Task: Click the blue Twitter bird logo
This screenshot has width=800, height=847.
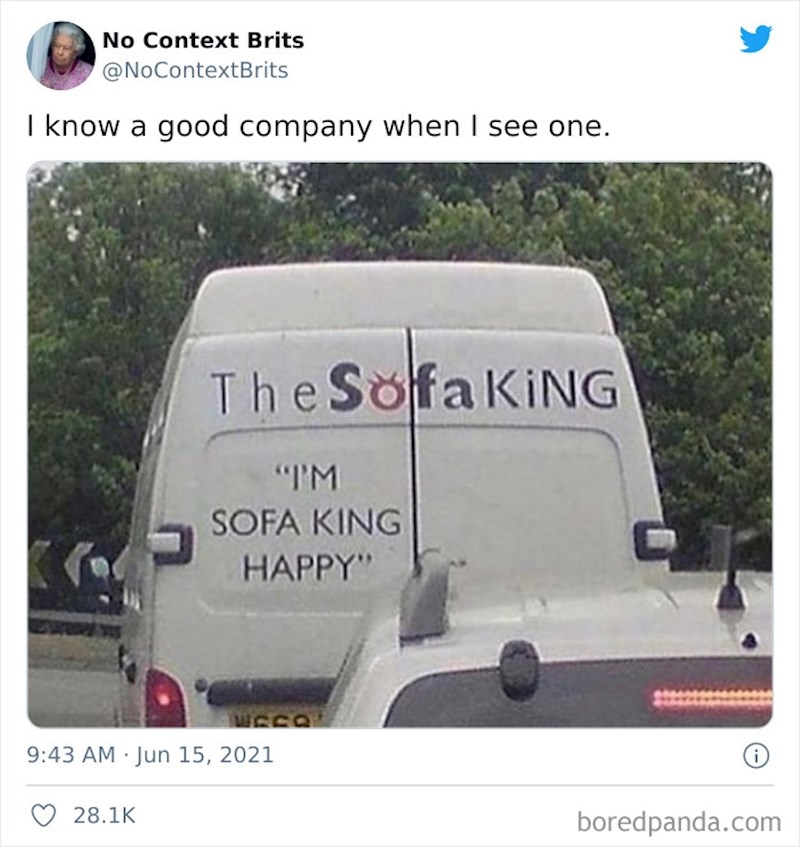Action: pos(755,39)
